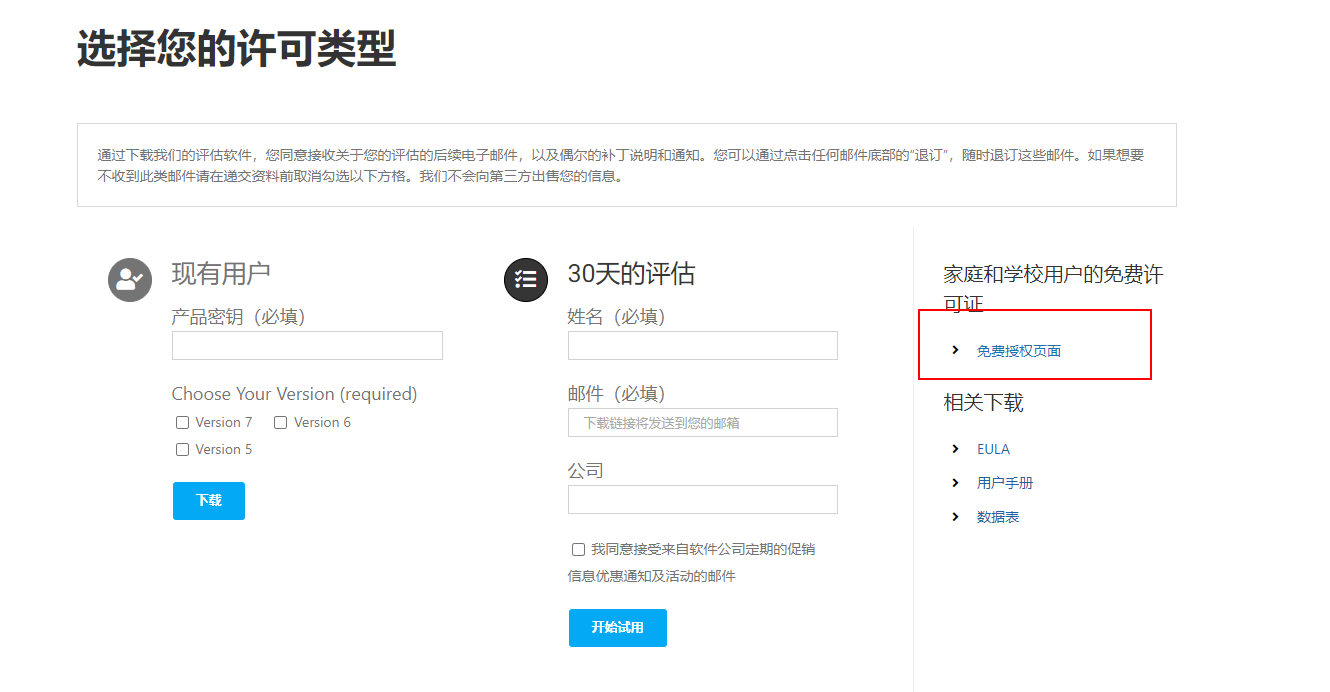Click the 相关下载 heading
This screenshot has width=1330, height=692.
[x=984, y=403]
